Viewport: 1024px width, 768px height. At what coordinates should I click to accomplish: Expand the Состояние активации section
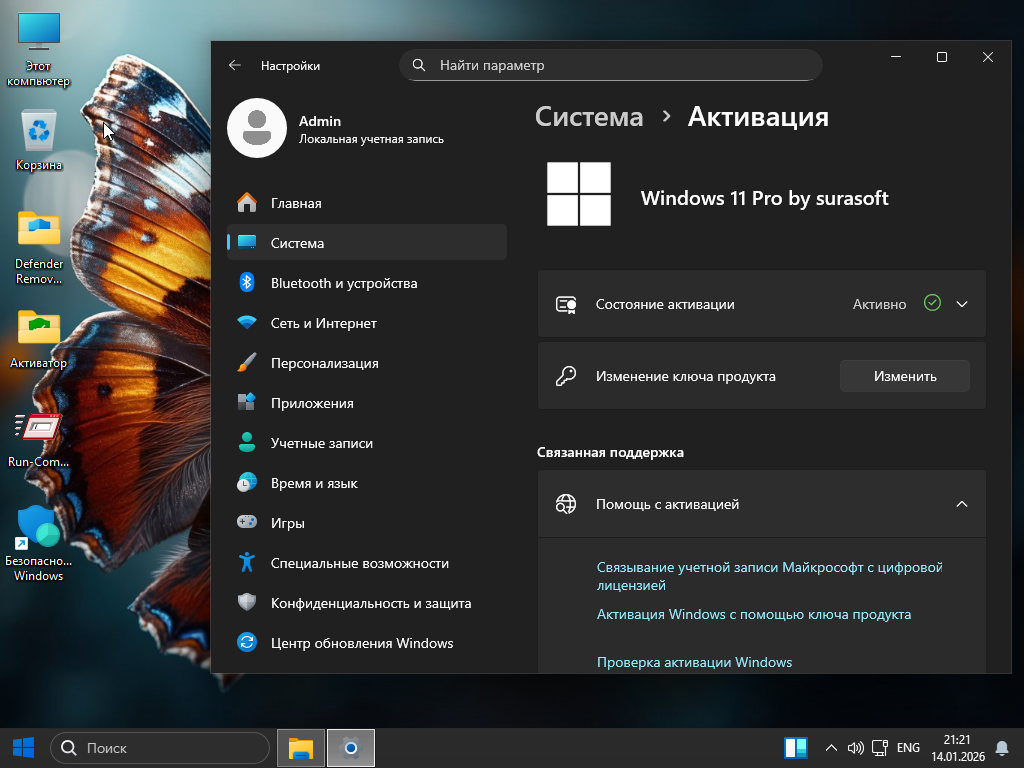pyautogui.click(x=962, y=304)
